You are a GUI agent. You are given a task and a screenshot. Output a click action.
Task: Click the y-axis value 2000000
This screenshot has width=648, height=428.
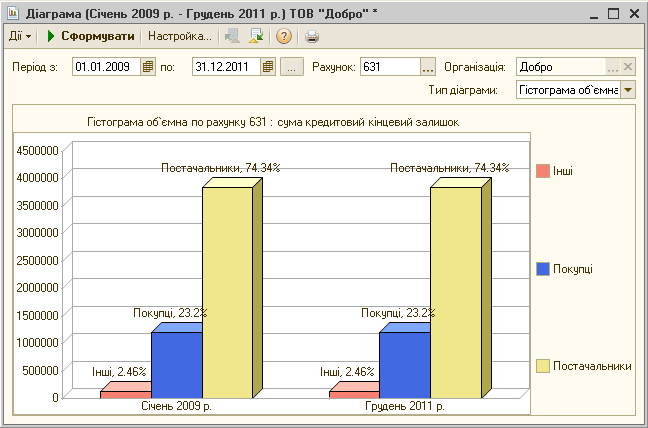click(x=38, y=288)
